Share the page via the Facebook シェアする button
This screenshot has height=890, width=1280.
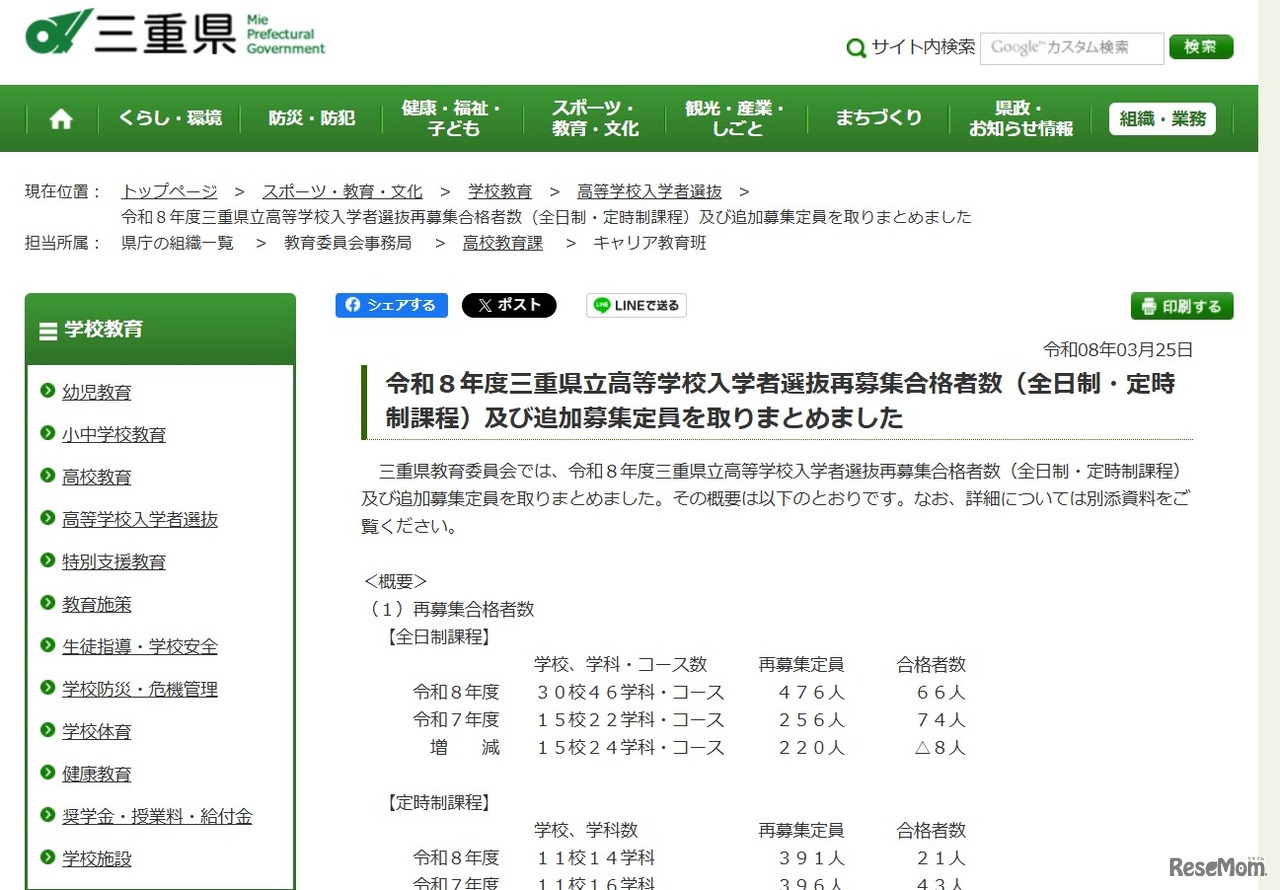point(391,305)
